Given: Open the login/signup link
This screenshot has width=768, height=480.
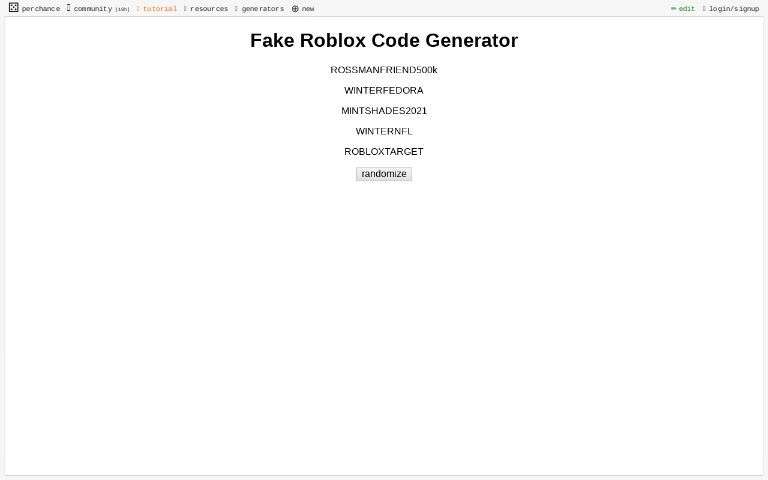Looking at the screenshot, I should tap(734, 9).
